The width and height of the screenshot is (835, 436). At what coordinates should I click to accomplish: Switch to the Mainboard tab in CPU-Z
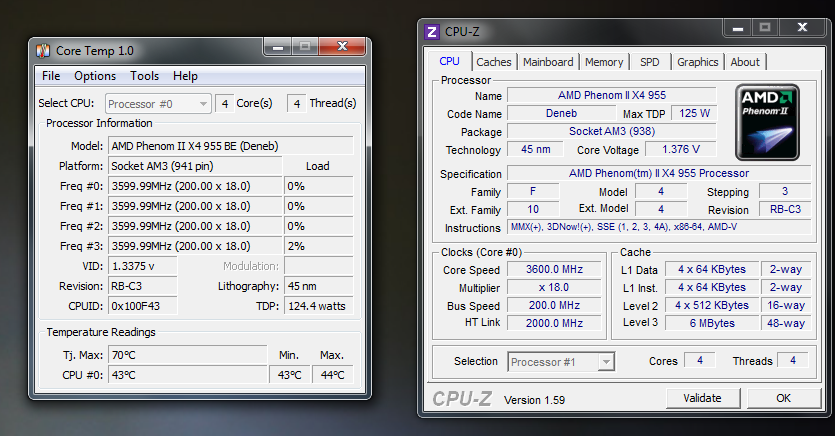click(548, 62)
